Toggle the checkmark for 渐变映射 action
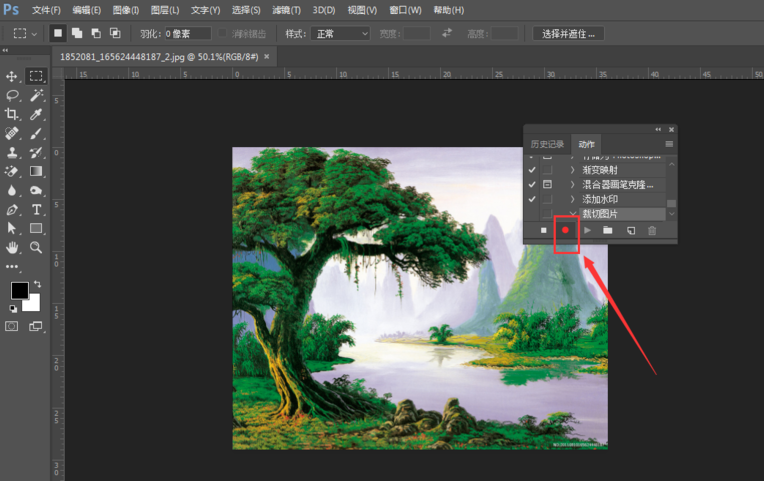This screenshot has height=481, width=764. [x=532, y=170]
